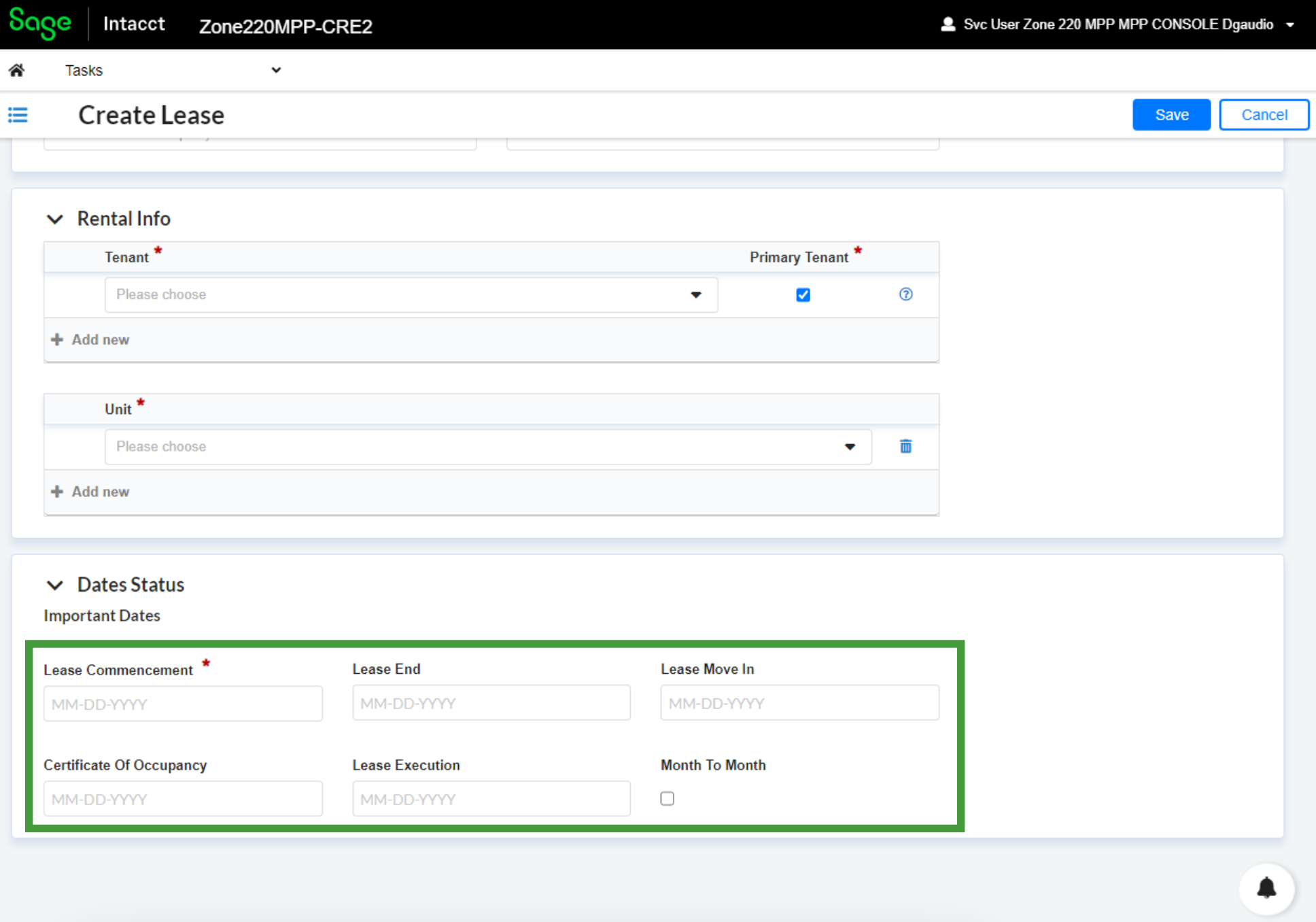Open the Tenant dropdown

click(411, 294)
